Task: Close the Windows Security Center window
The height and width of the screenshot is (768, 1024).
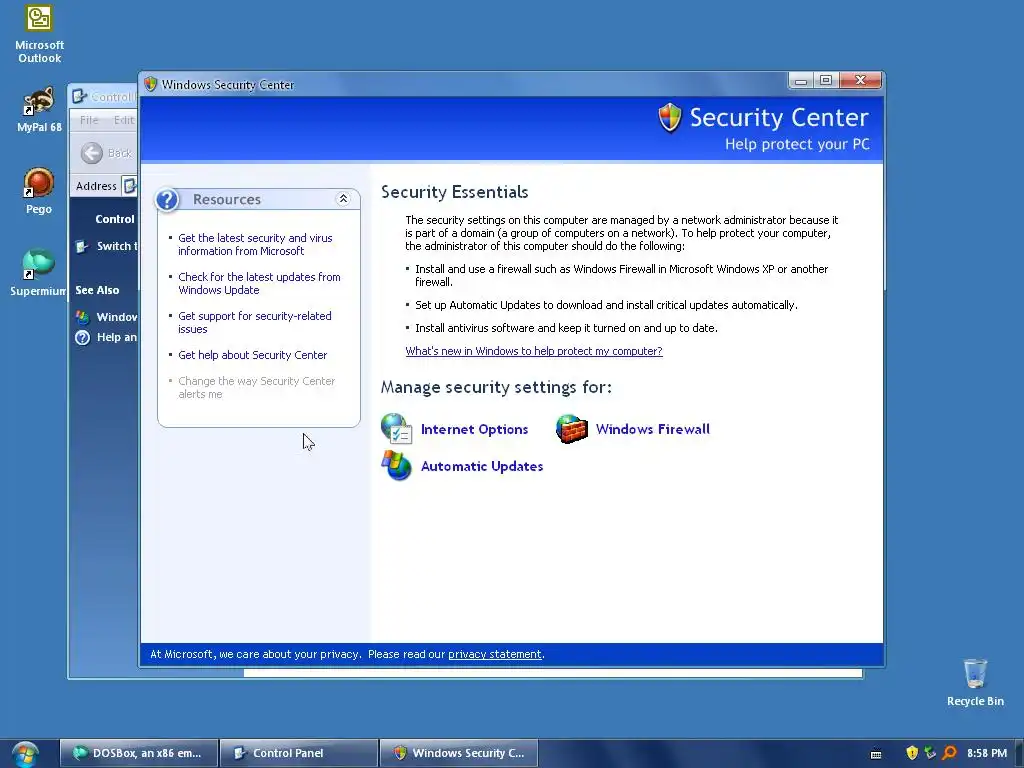Action: click(861, 80)
